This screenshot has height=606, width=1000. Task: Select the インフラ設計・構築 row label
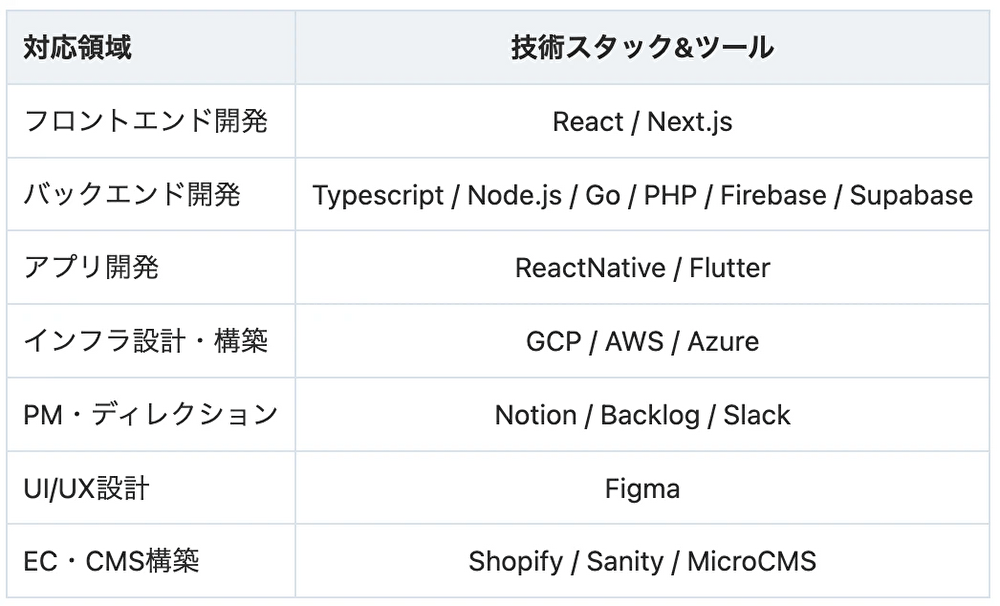pyautogui.click(x=145, y=341)
